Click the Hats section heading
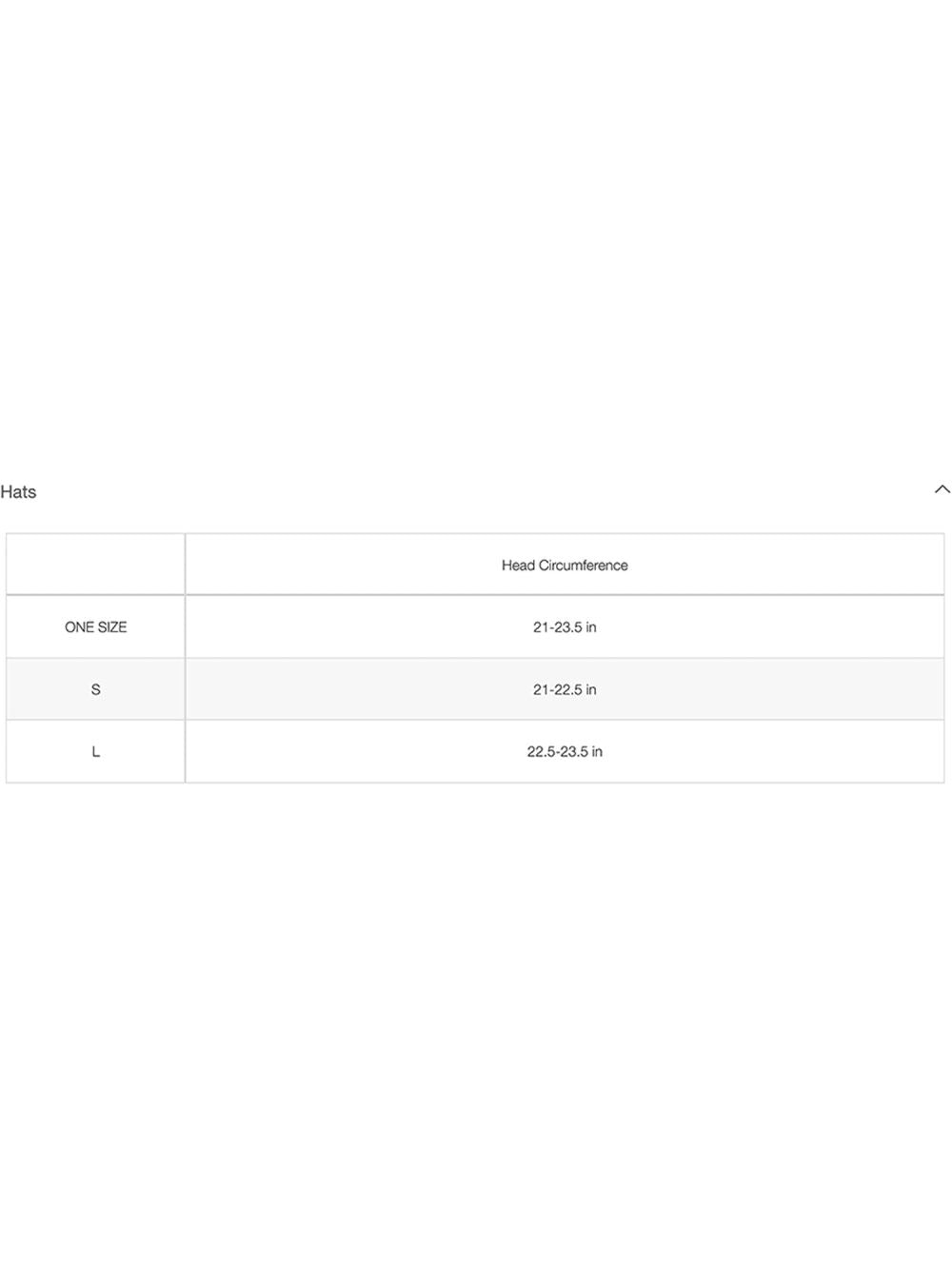Image resolution: width=952 pixels, height=1270 pixels. pos(18,492)
